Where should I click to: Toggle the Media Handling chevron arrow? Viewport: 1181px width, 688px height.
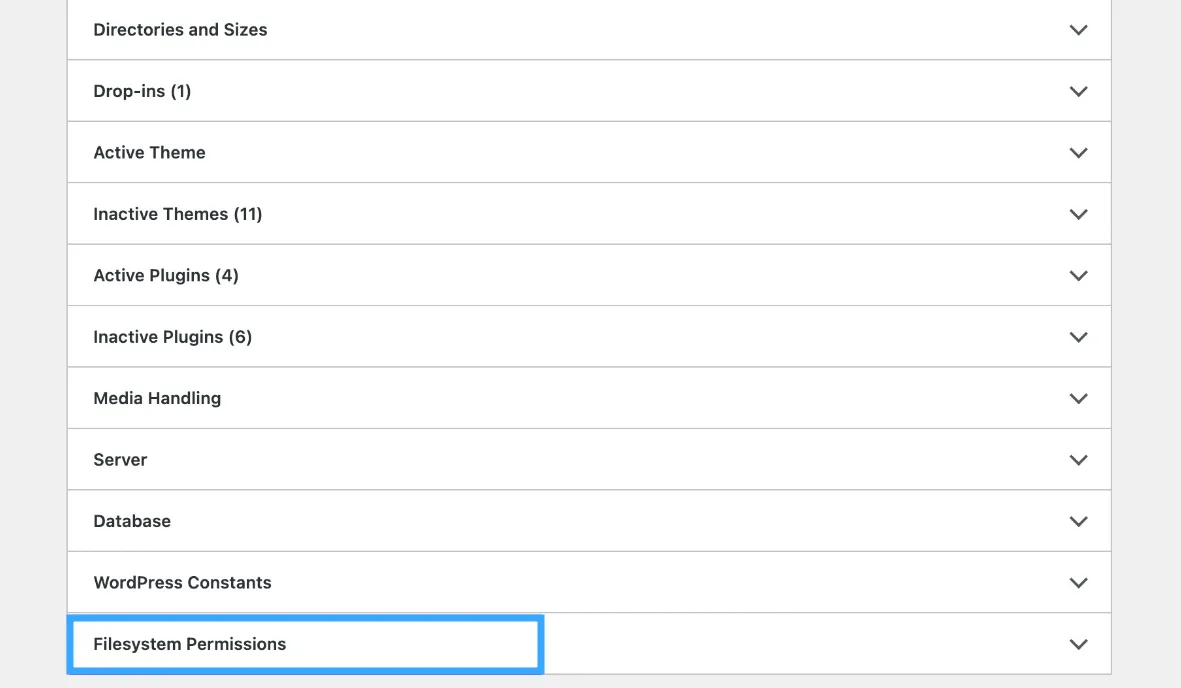pyautogui.click(x=1079, y=399)
